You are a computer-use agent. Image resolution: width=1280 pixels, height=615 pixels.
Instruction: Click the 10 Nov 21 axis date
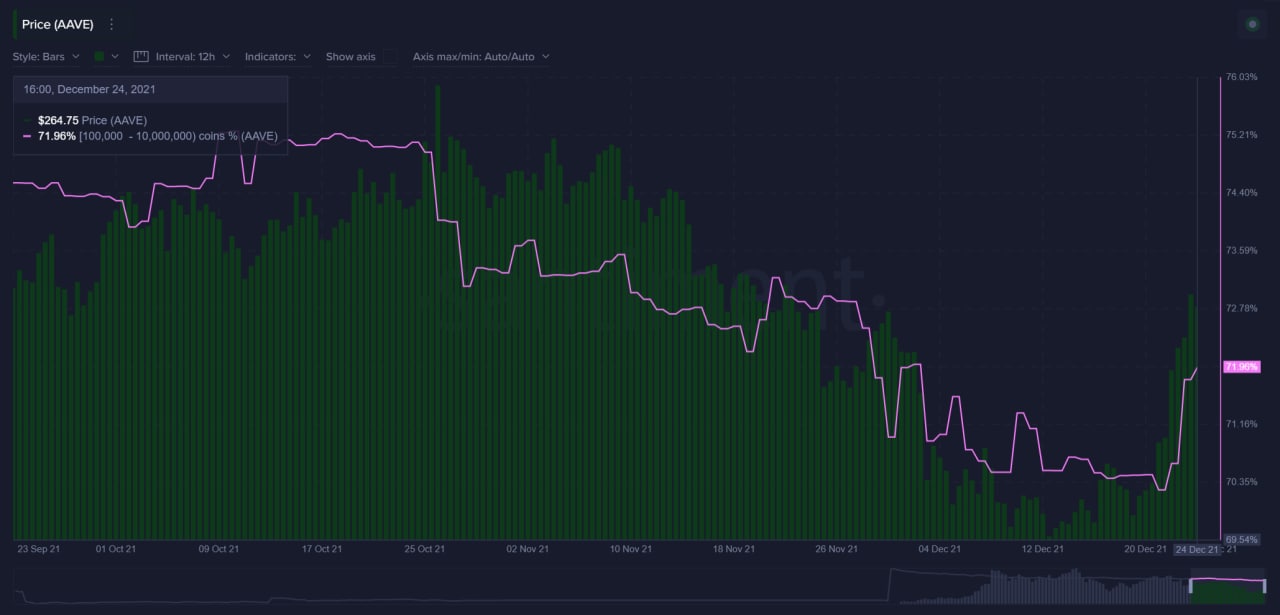631,549
